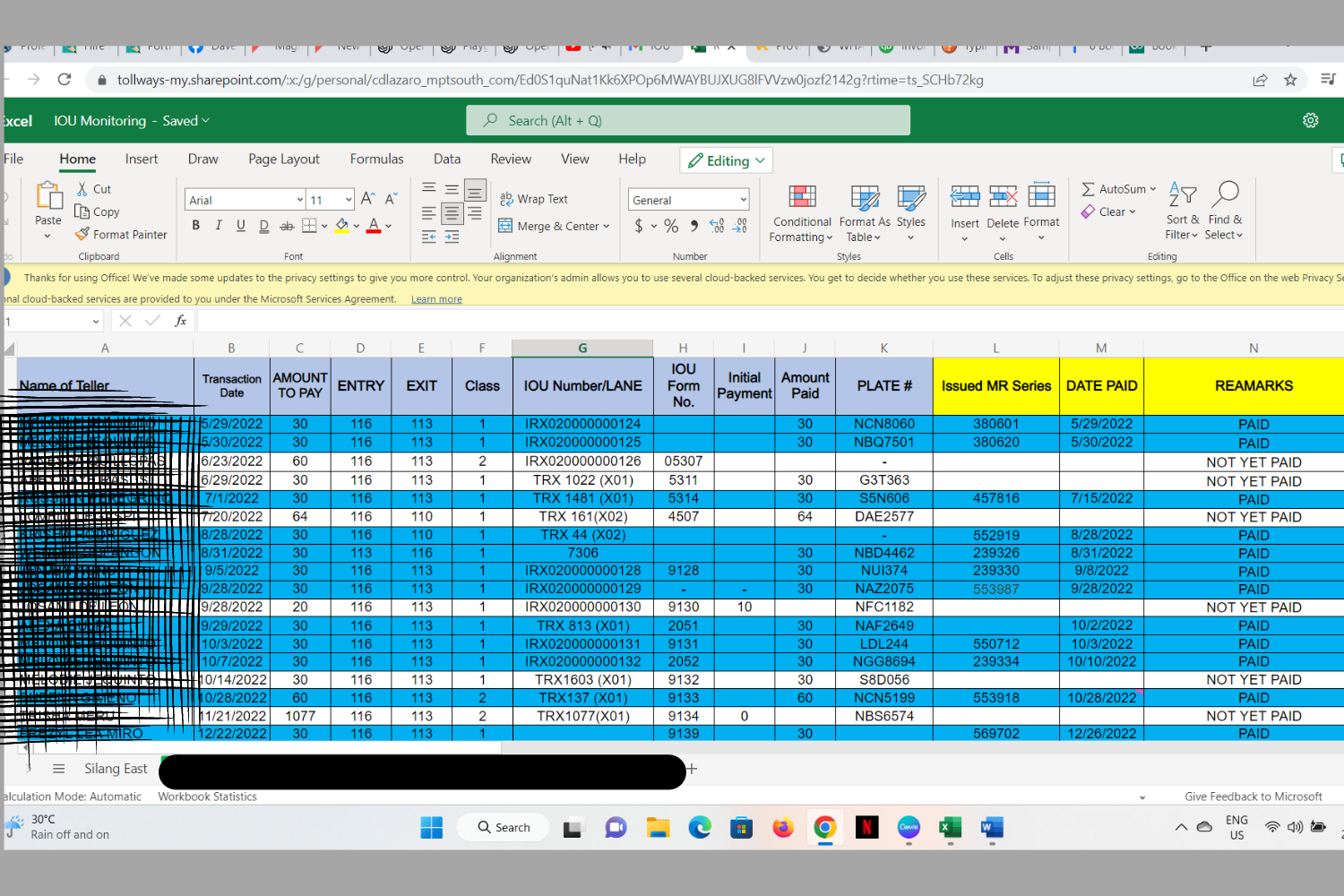This screenshot has height=896, width=1344.
Task: Toggle underline formatting
Action: click(x=241, y=226)
